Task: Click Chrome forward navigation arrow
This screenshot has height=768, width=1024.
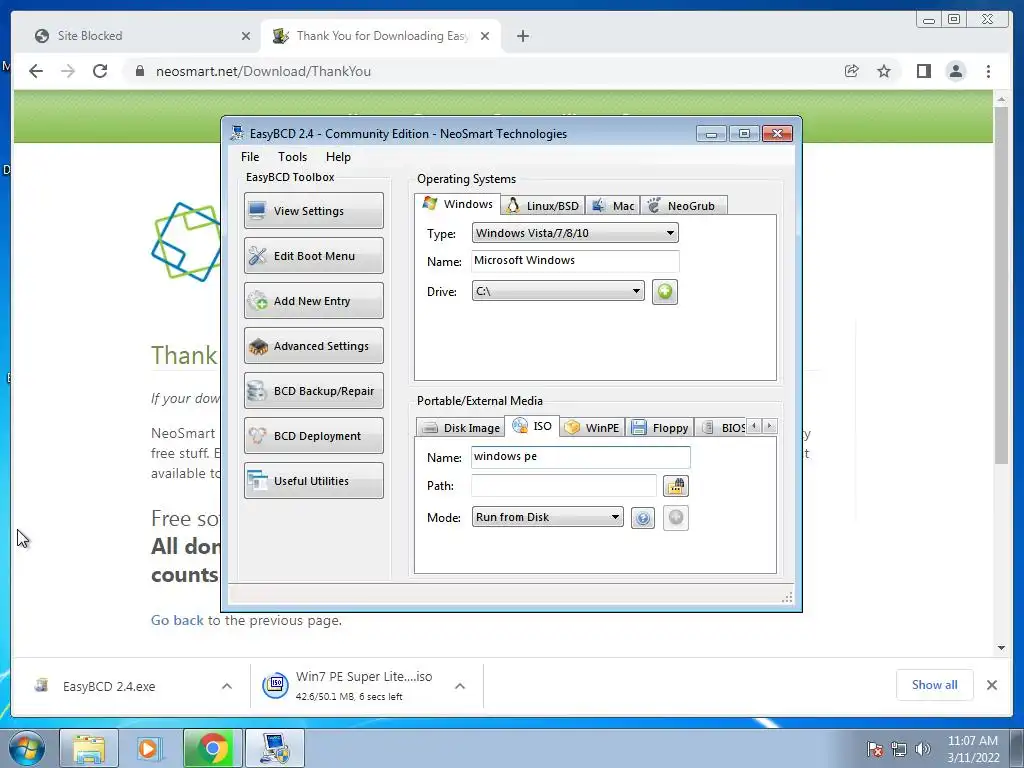Action: coord(68,71)
